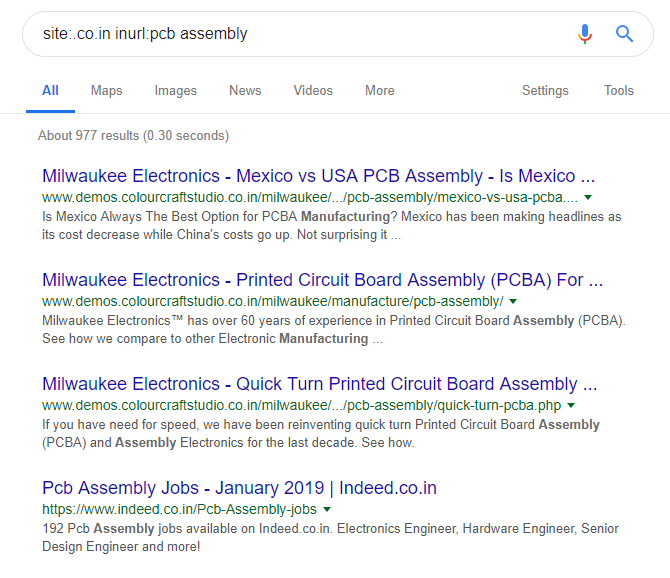
Task: Open Pcb Assembly Jobs Indeed.co.in result
Action: coord(239,488)
